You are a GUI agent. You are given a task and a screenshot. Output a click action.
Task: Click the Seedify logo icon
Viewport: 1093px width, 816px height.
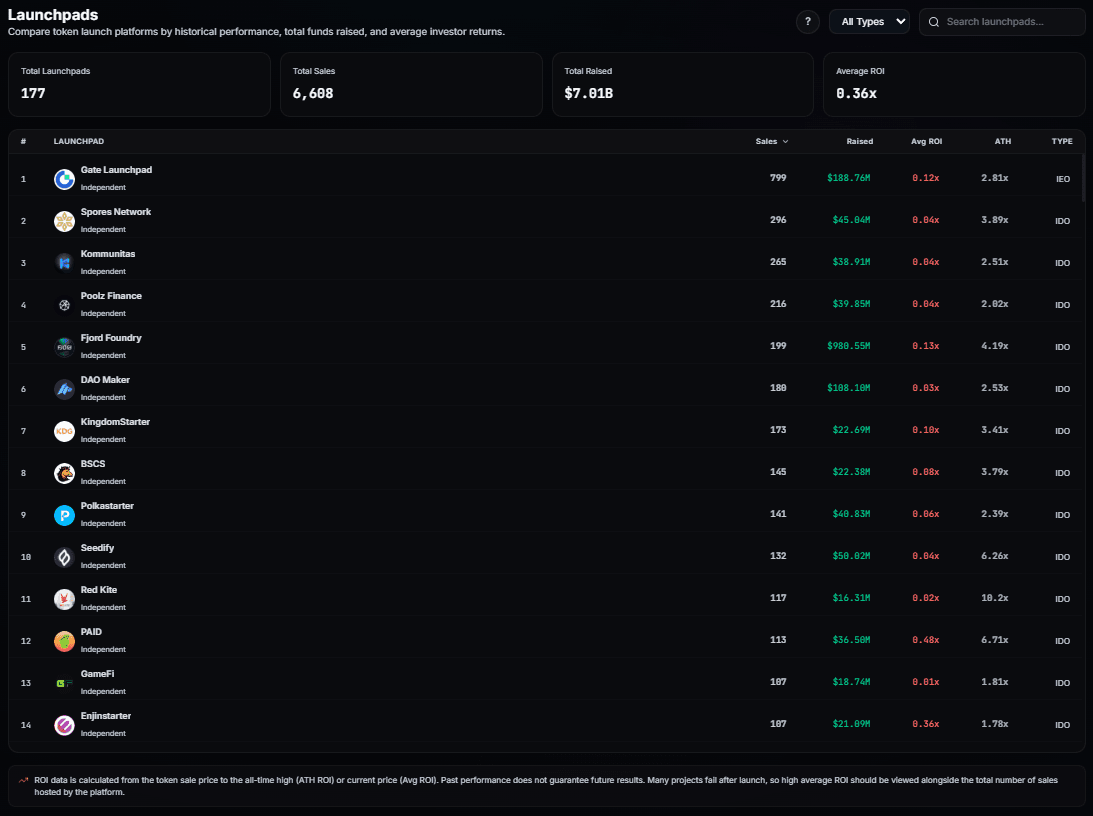(64, 557)
